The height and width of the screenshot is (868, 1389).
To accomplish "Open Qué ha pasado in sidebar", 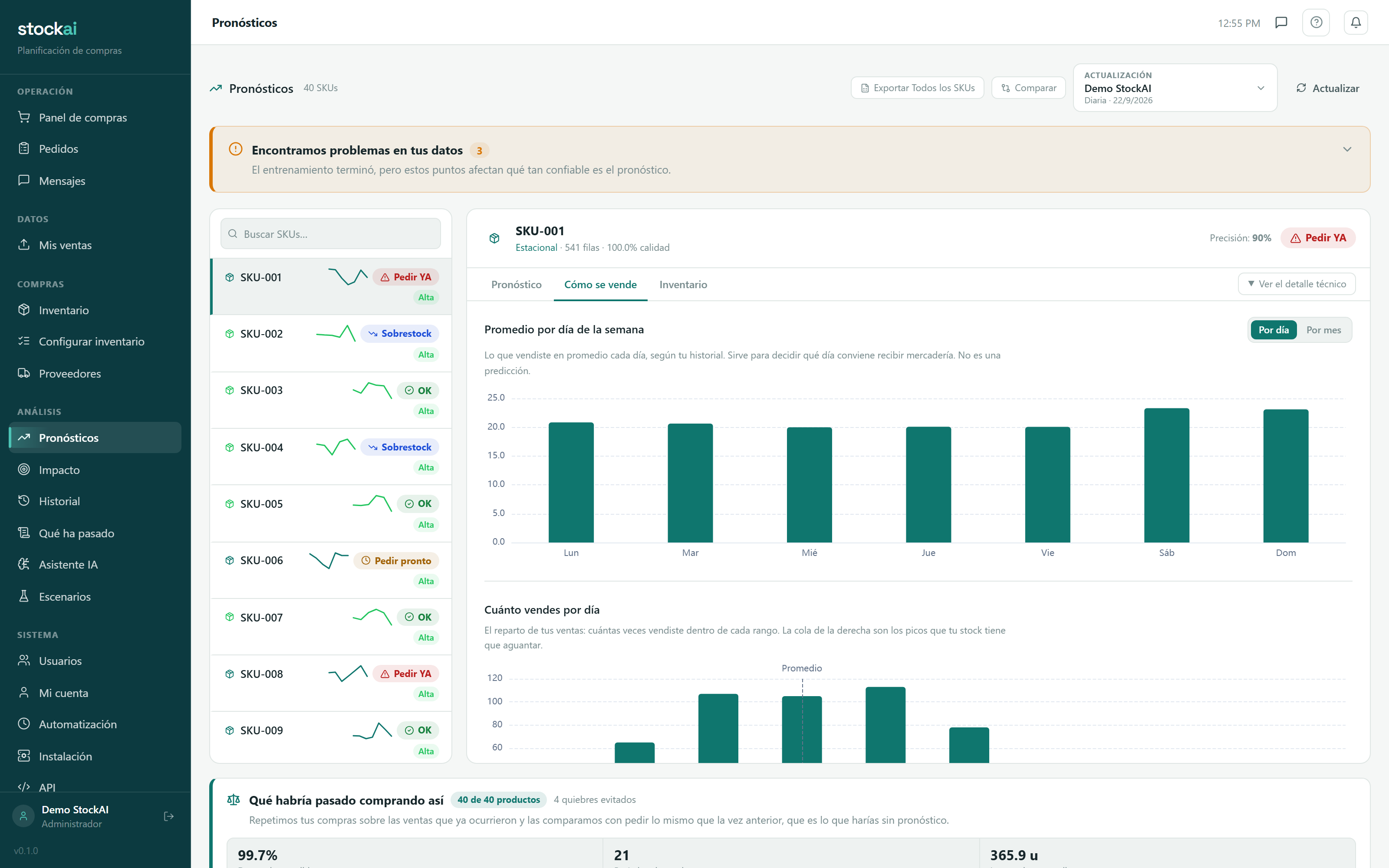I will pos(95,533).
